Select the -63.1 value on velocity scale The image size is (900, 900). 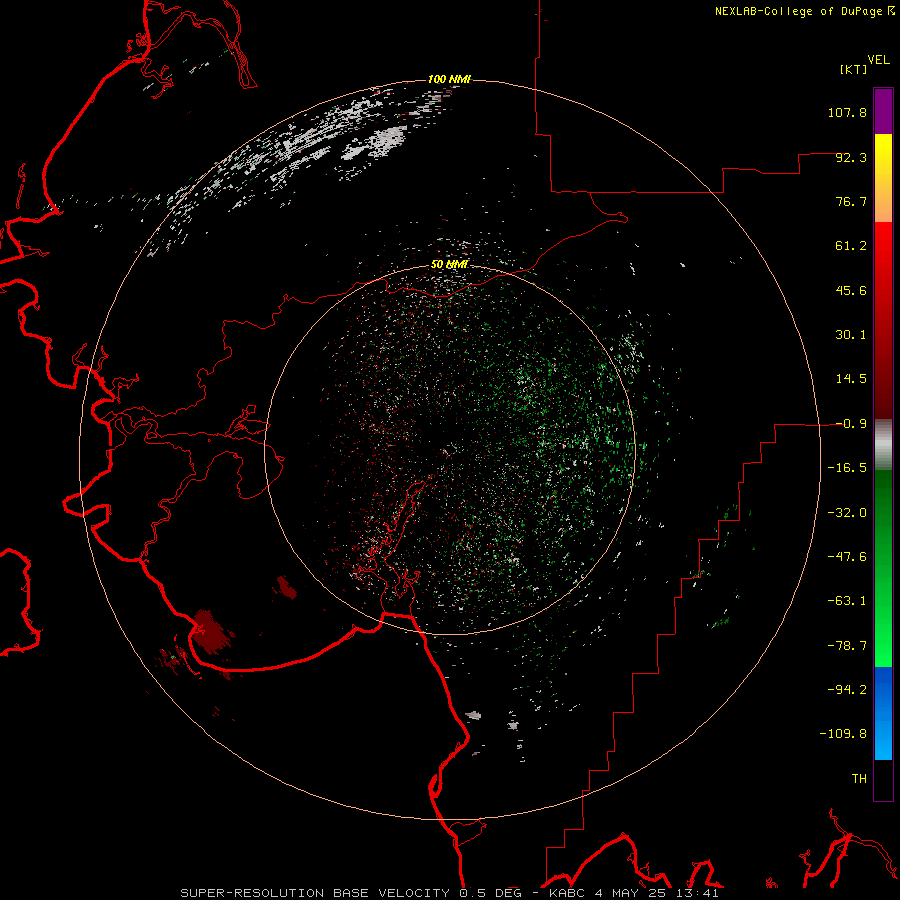(847, 601)
